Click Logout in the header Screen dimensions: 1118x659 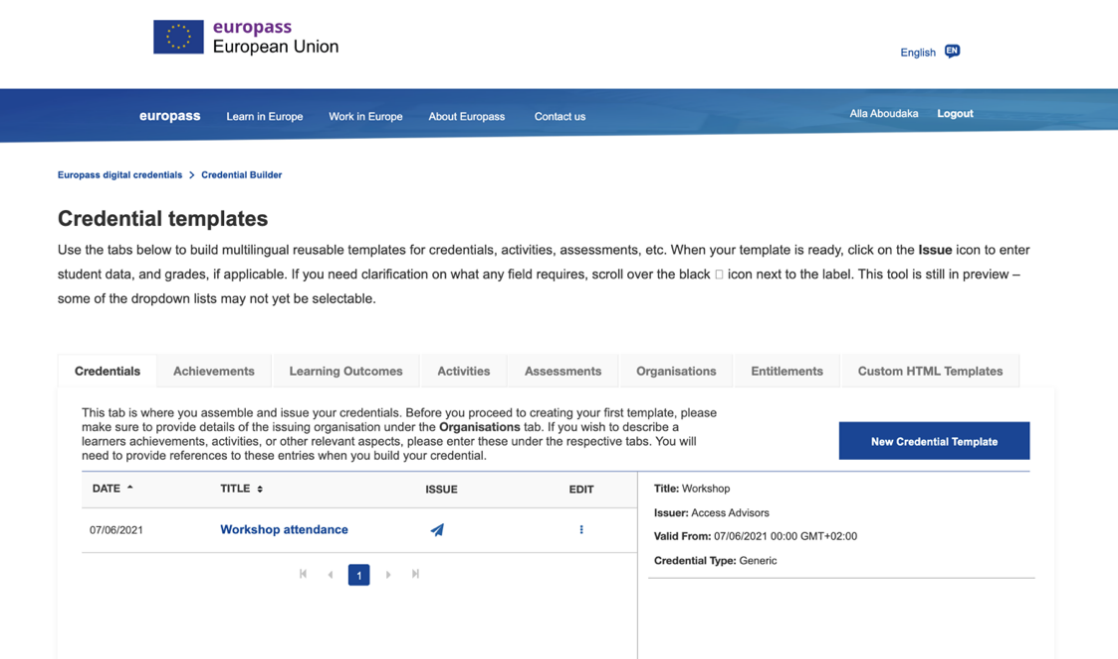955,114
